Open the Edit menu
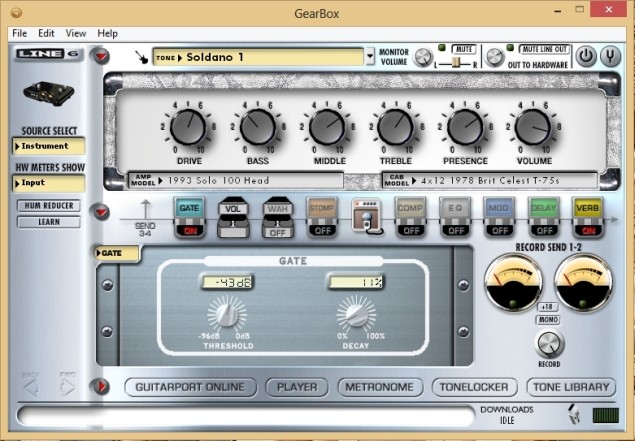Screen dimensions: 635x441 tap(46, 33)
